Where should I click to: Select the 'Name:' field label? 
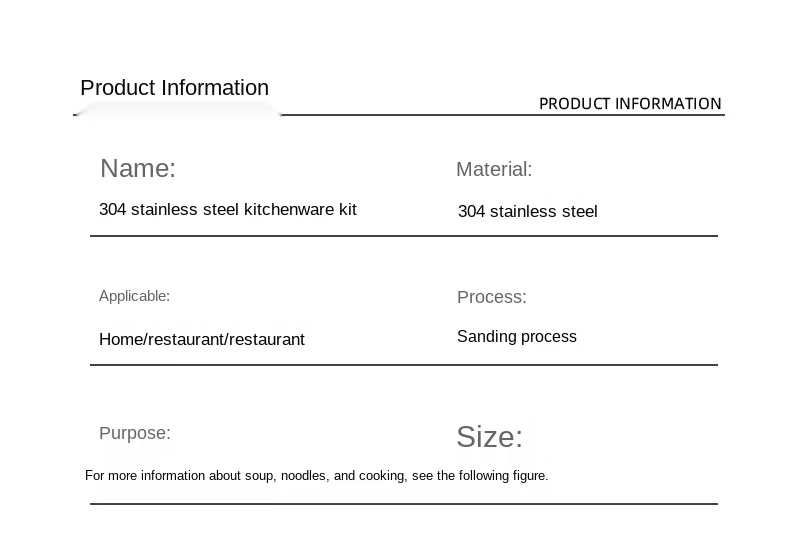coord(138,168)
